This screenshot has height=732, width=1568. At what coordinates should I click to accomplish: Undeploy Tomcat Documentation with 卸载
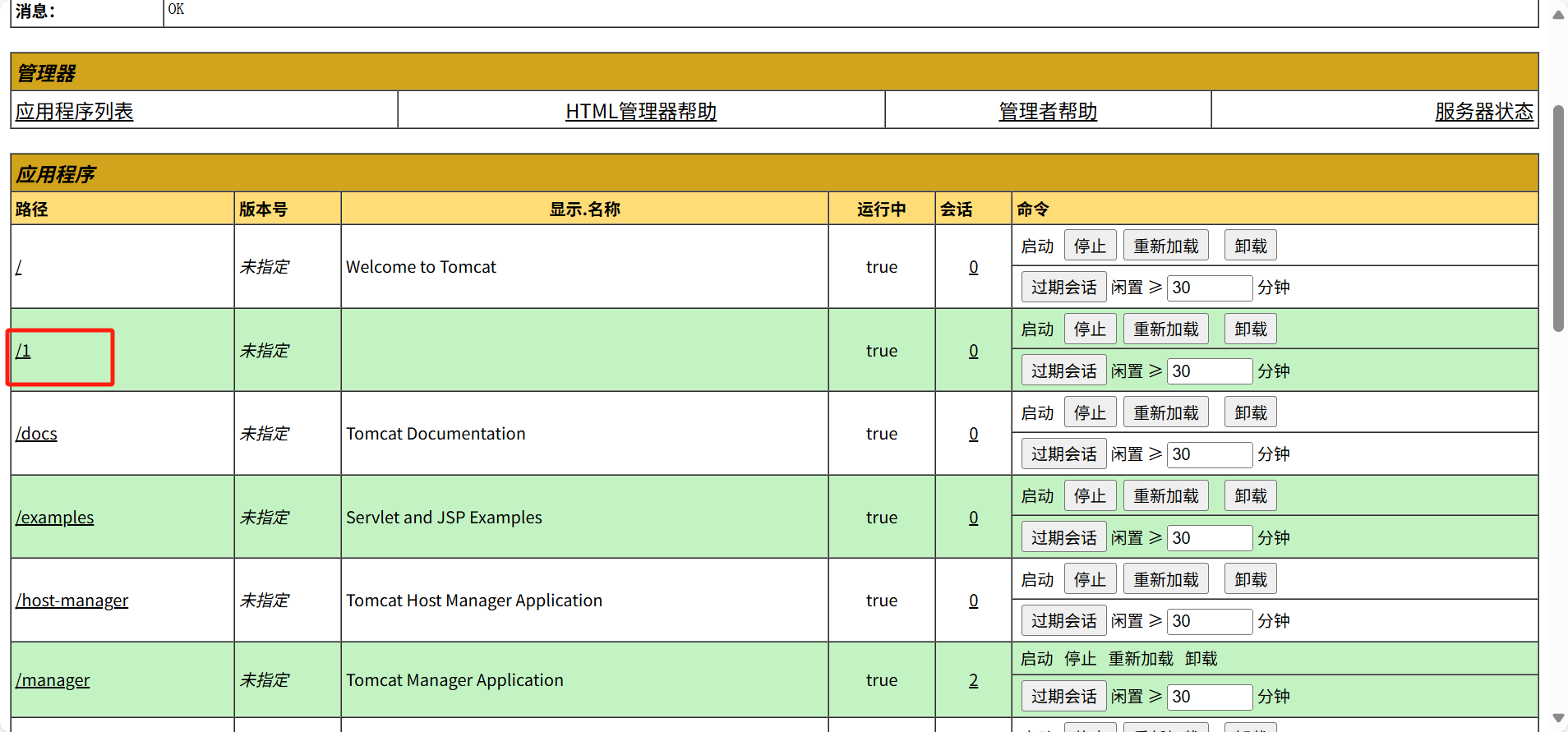click(1251, 412)
